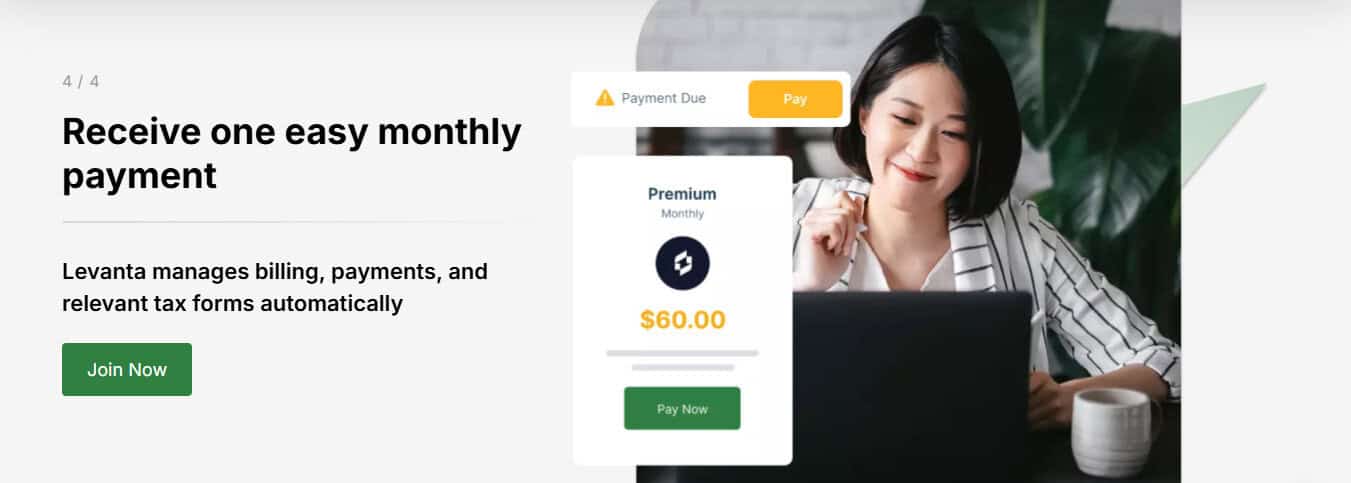Click the divider line under the heading
The image size is (1351, 483).
[292, 221]
